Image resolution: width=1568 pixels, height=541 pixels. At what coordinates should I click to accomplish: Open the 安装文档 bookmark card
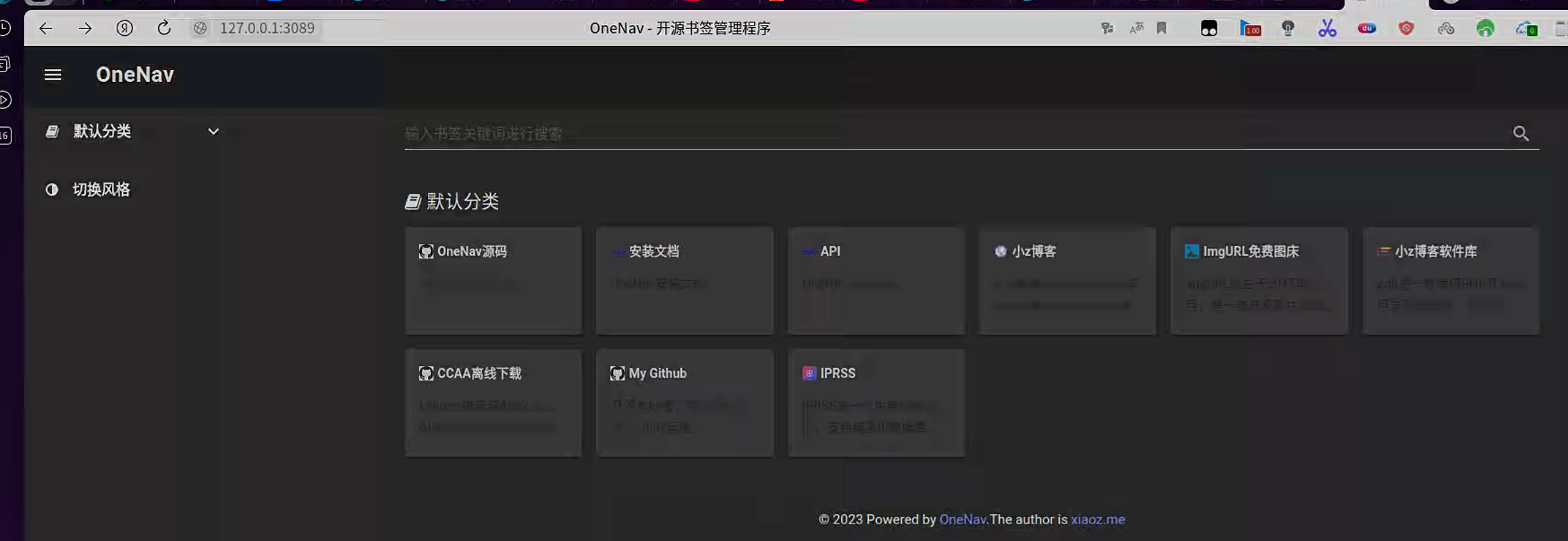click(x=684, y=280)
